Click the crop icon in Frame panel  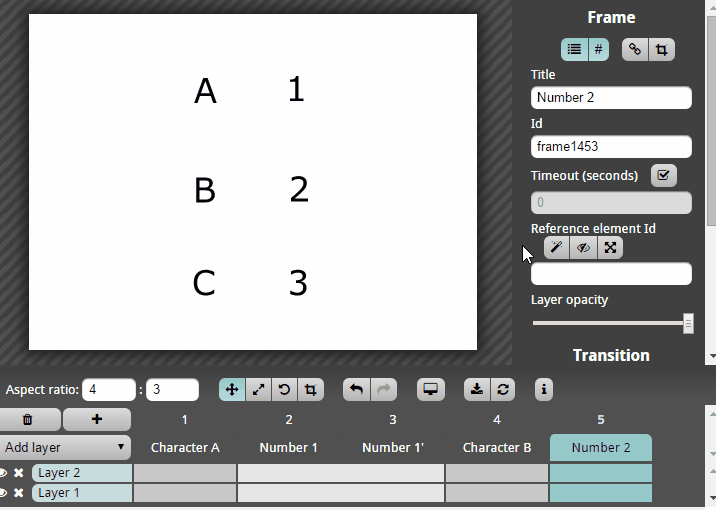pos(661,49)
